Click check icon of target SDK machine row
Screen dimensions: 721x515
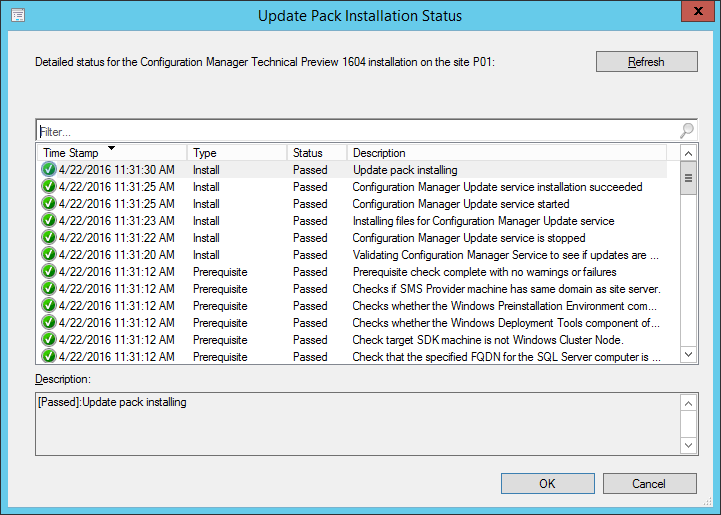point(49,339)
